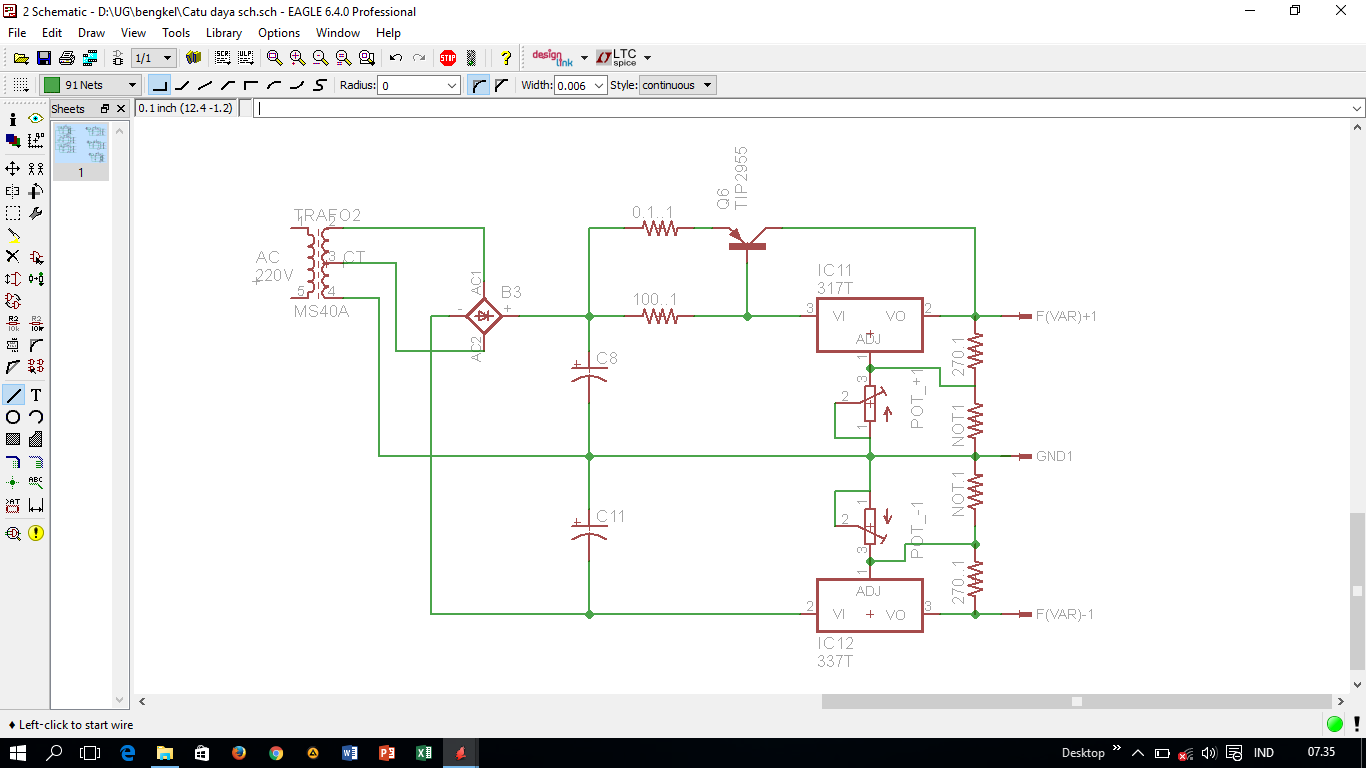The height and width of the screenshot is (768, 1366).
Task: Select the Arc drawing tool
Action: point(36,417)
